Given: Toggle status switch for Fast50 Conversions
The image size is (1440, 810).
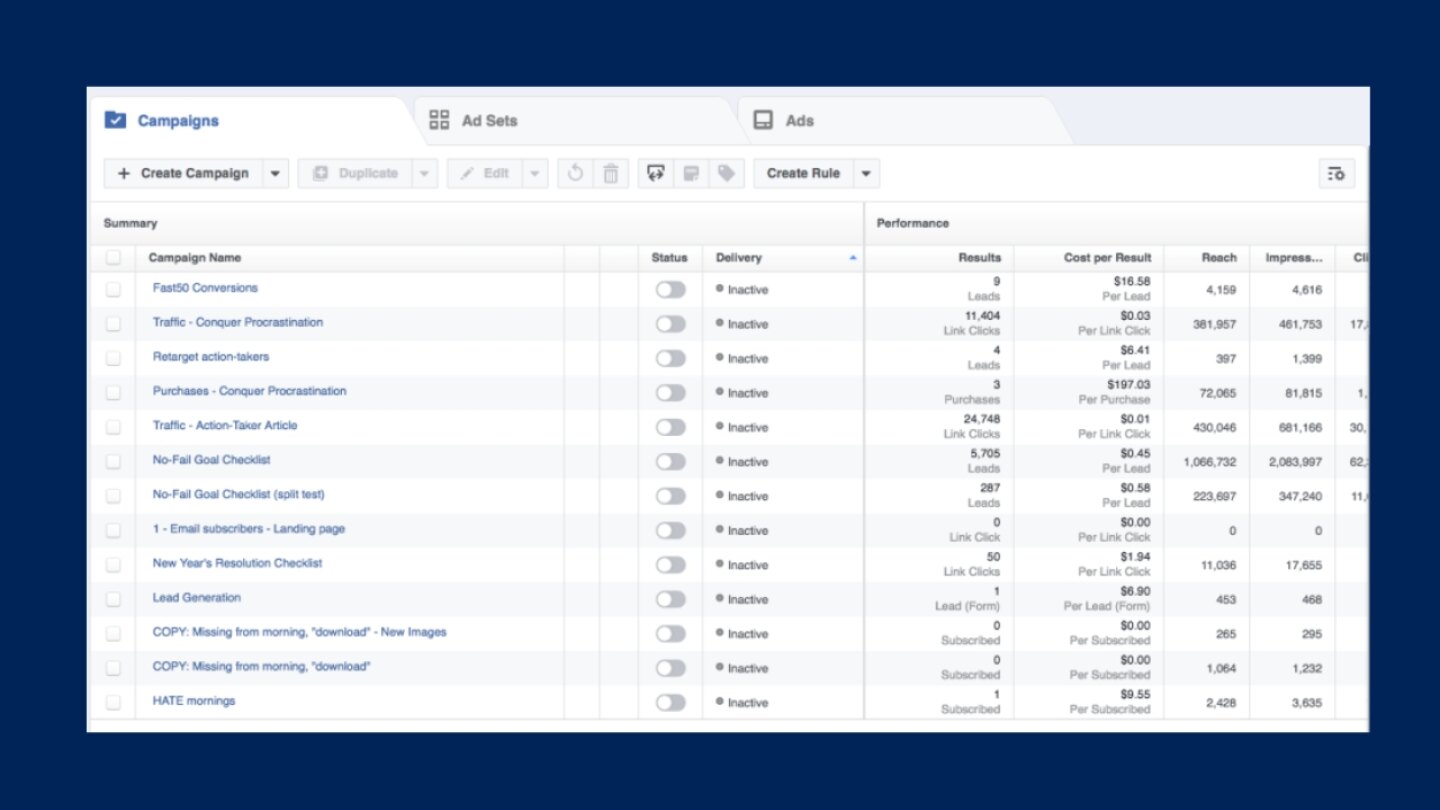Looking at the screenshot, I should tap(671, 290).
